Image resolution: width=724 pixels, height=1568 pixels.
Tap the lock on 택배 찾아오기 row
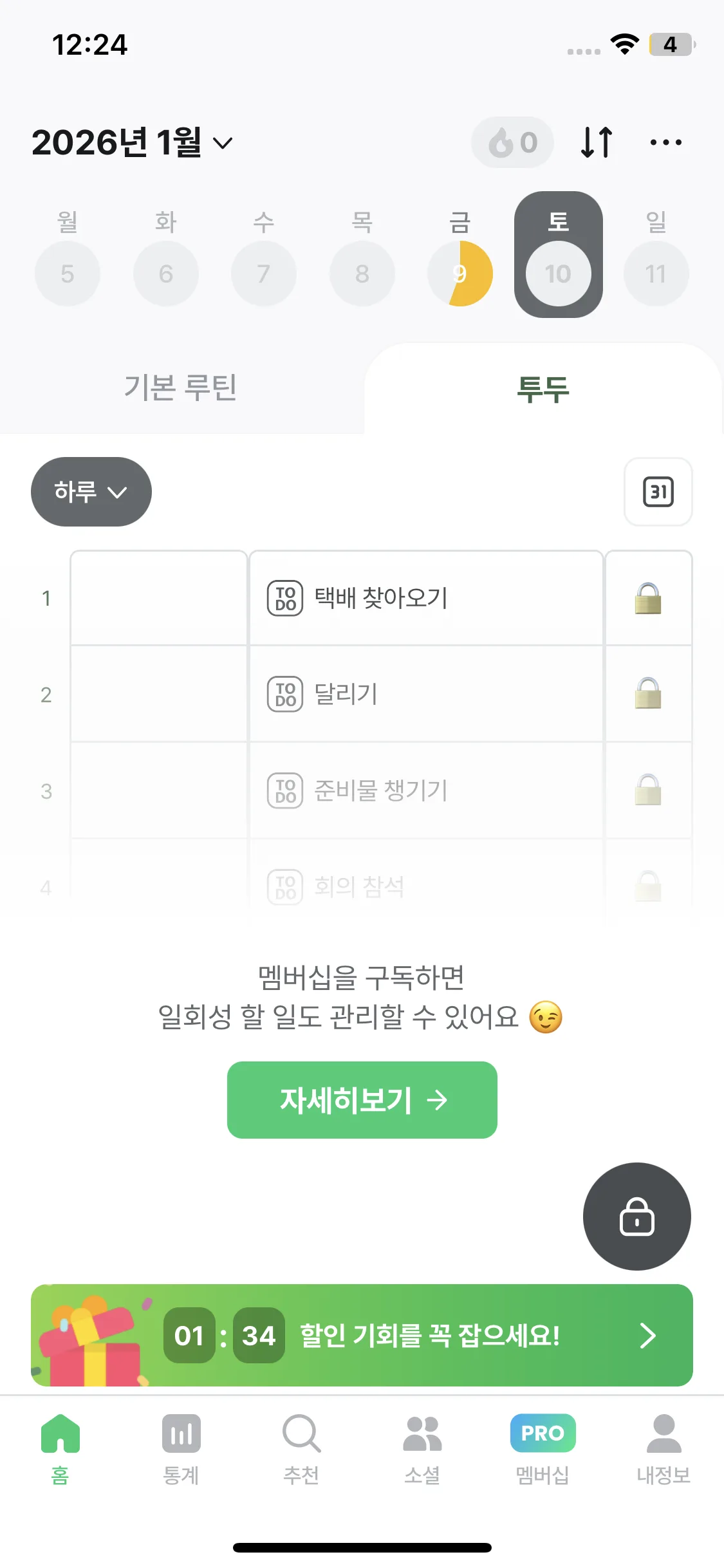click(648, 598)
